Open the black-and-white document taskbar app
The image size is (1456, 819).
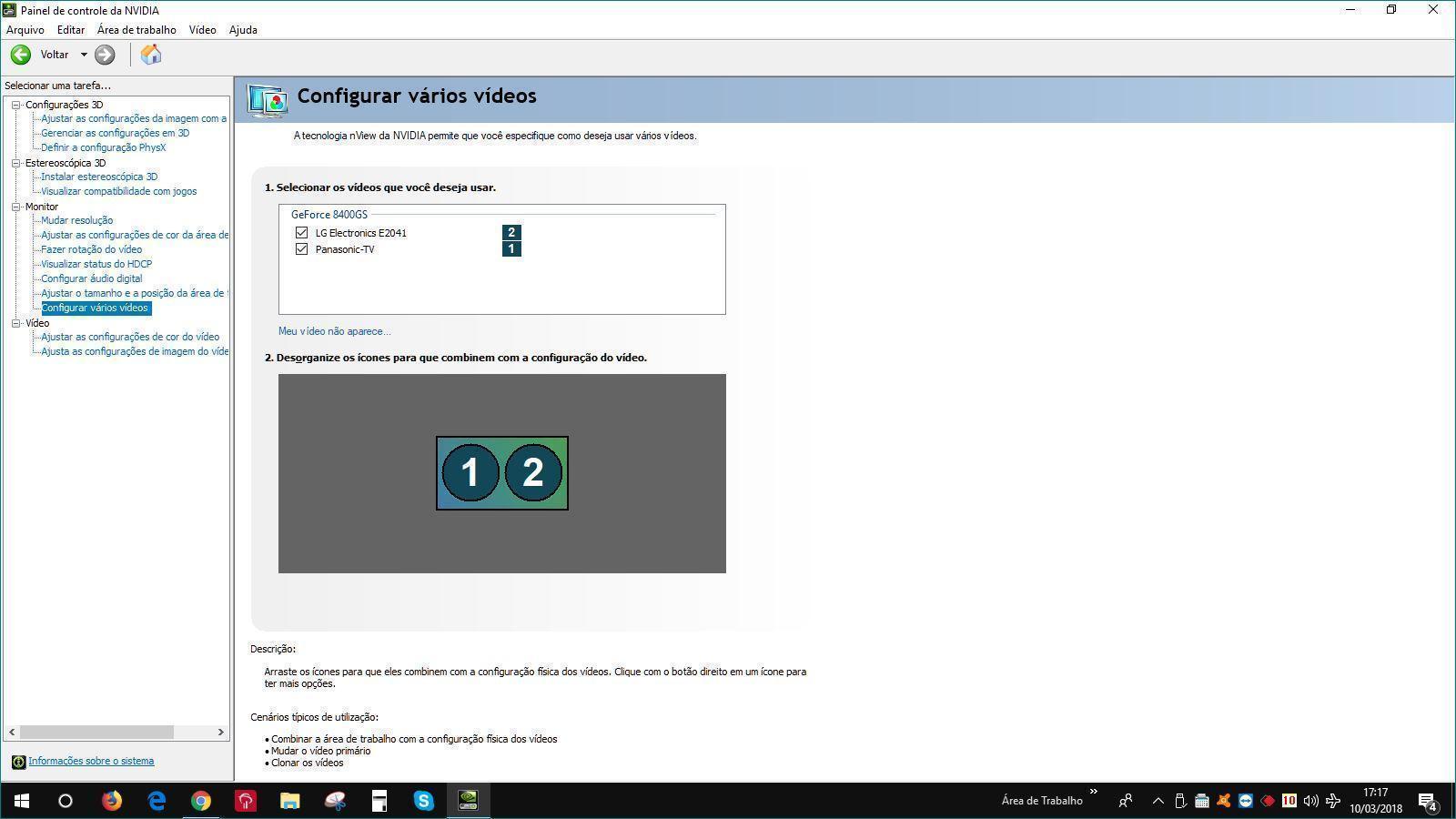[379, 801]
